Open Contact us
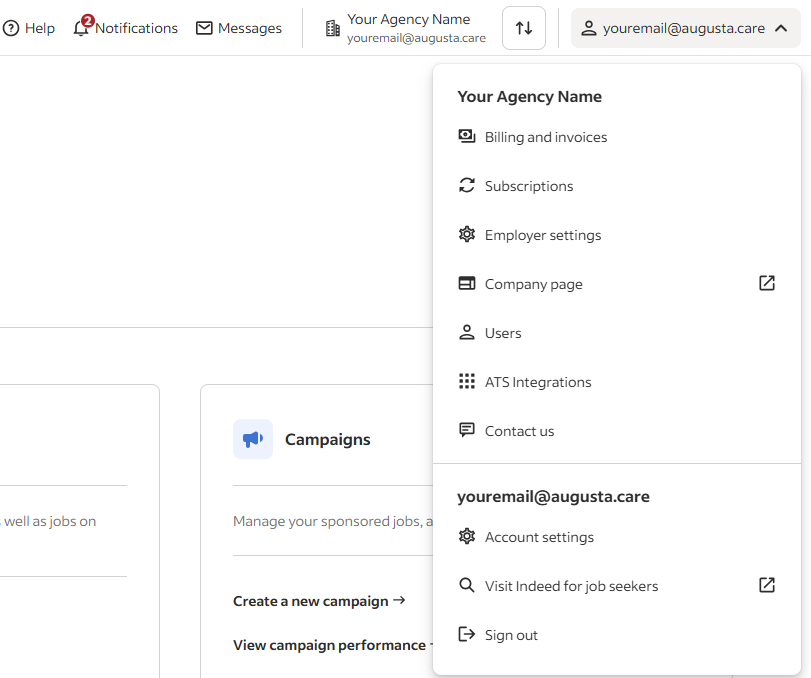Screen dimensions: 811x678 519,430
